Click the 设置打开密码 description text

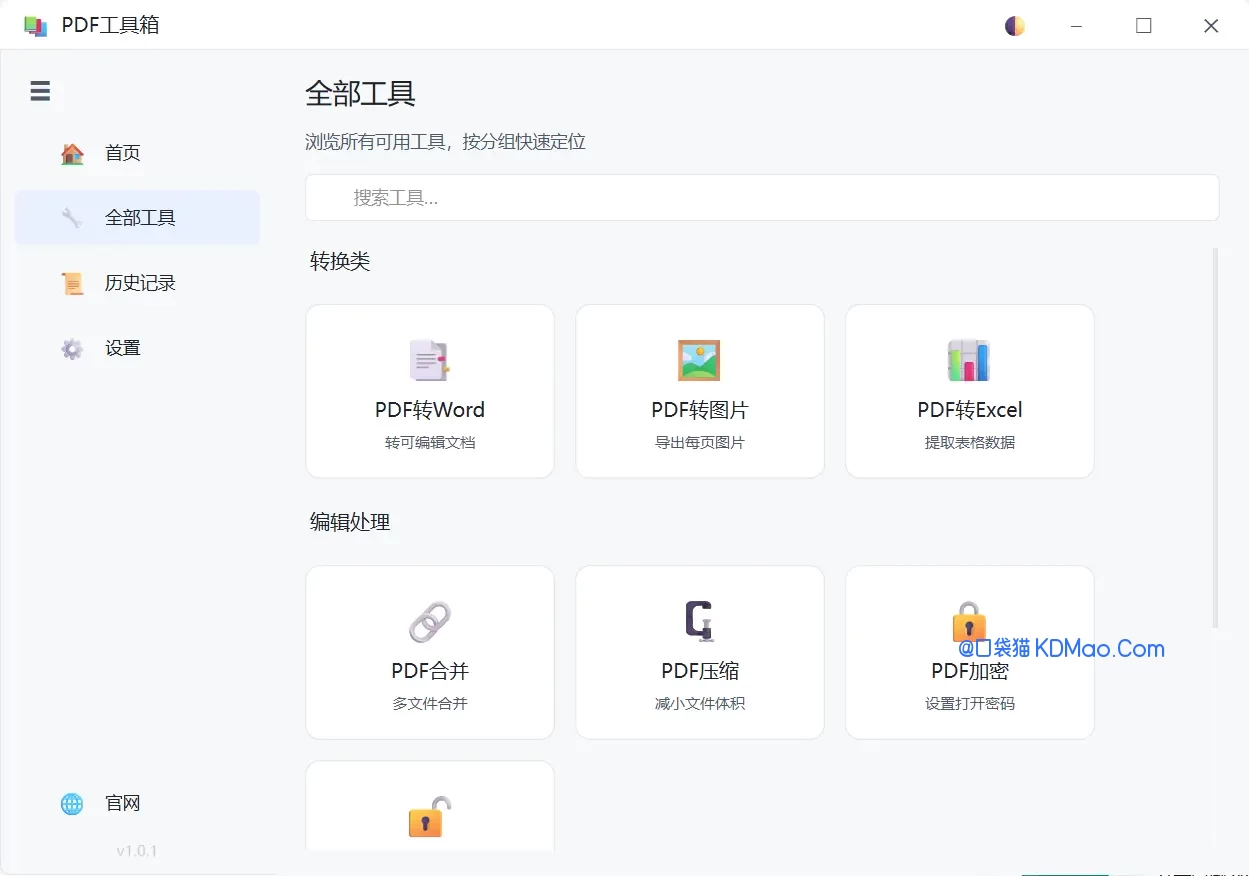coord(970,703)
